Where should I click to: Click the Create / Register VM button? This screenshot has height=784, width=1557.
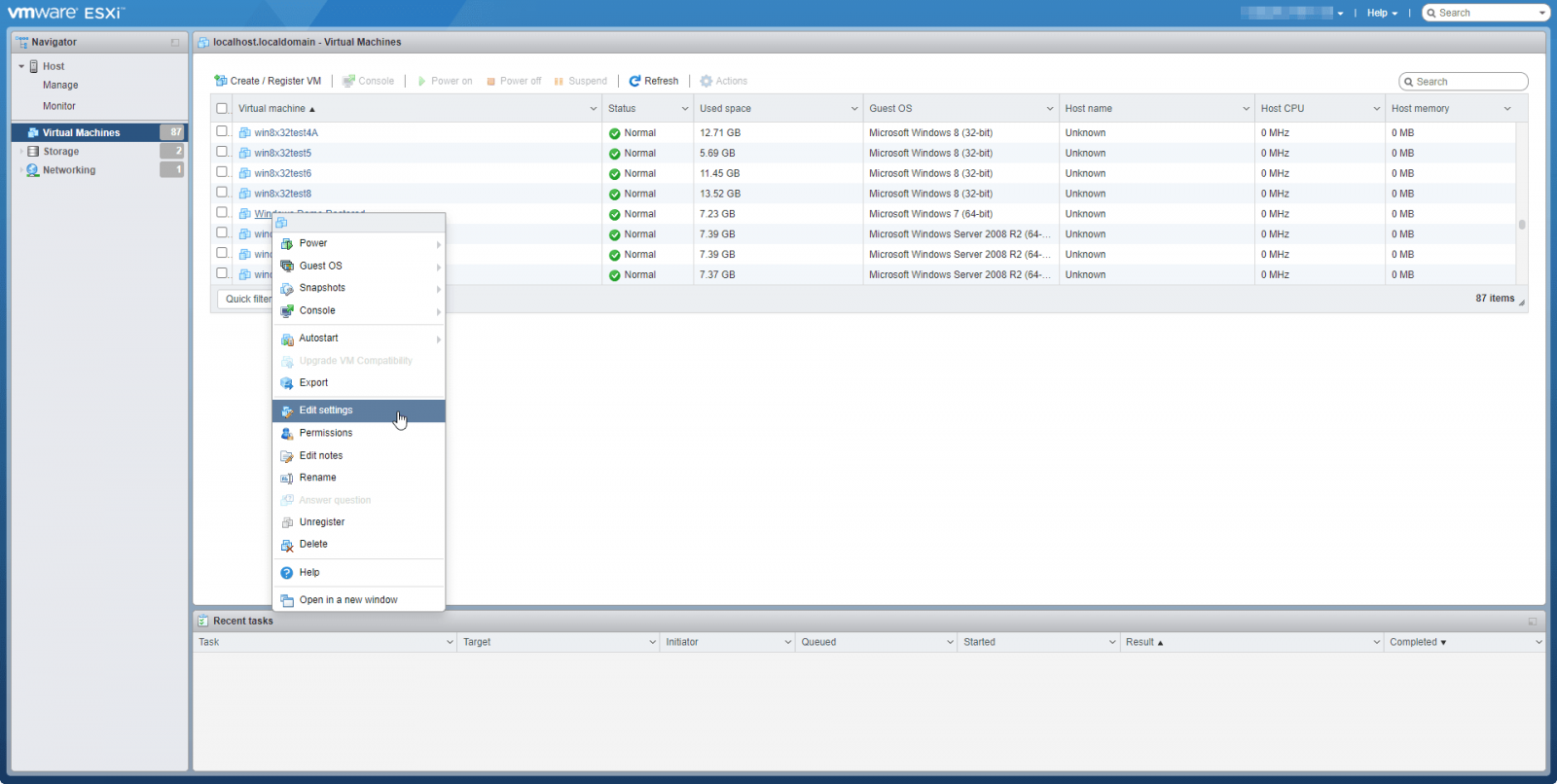[268, 81]
